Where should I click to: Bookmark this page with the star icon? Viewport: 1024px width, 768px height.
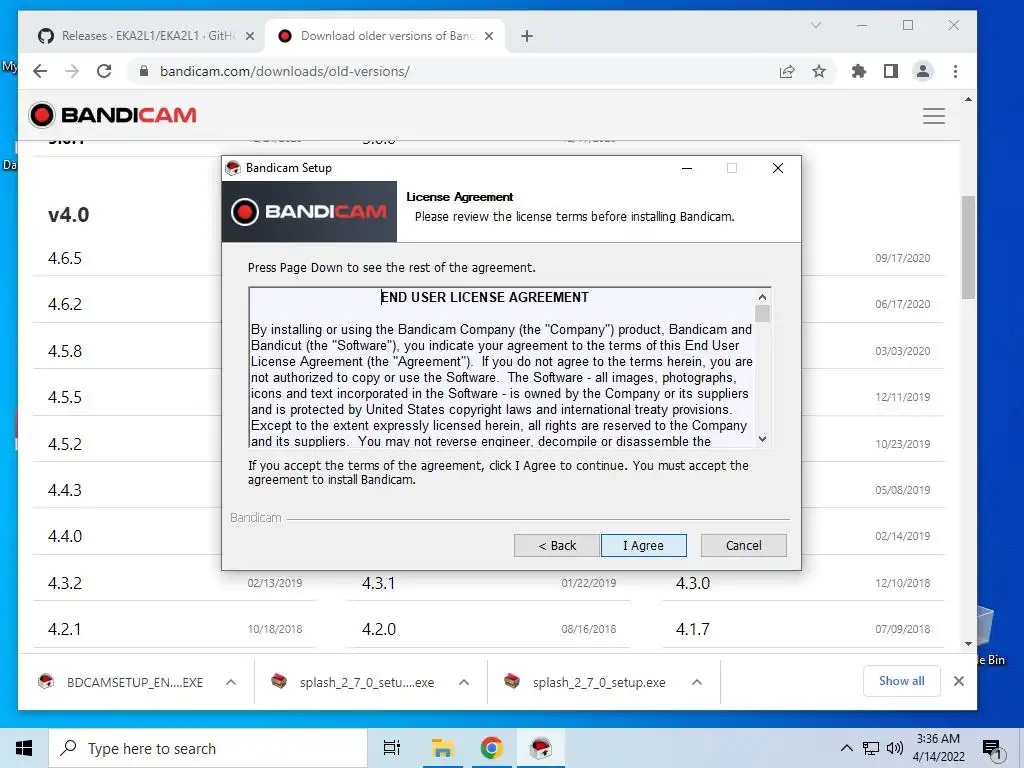pos(819,71)
